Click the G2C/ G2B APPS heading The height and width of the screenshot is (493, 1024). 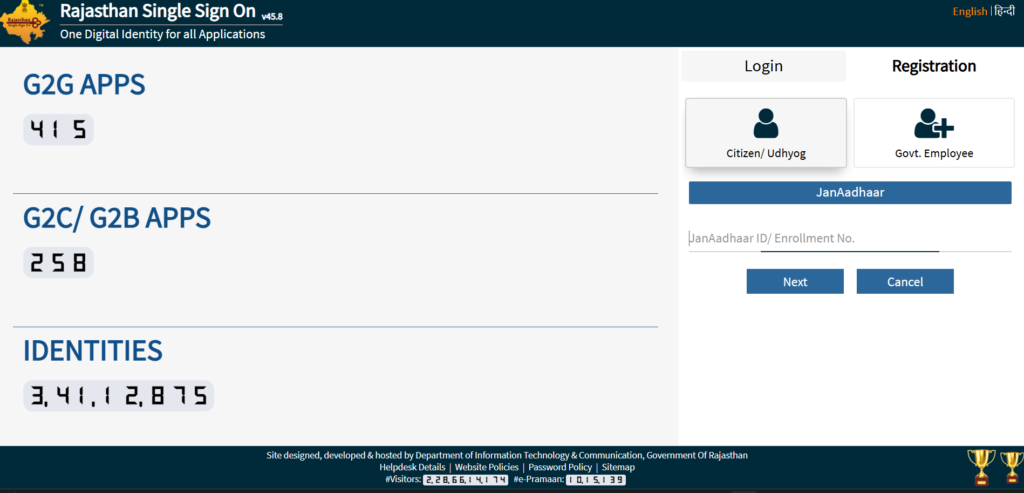117,218
